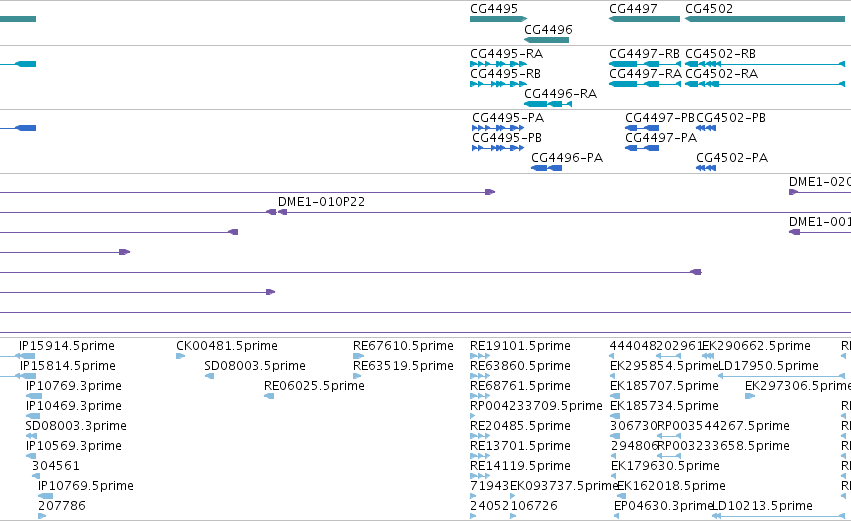Open EST EK290662.5prime label
Screen dimensions: 851x521
pos(756,346)
